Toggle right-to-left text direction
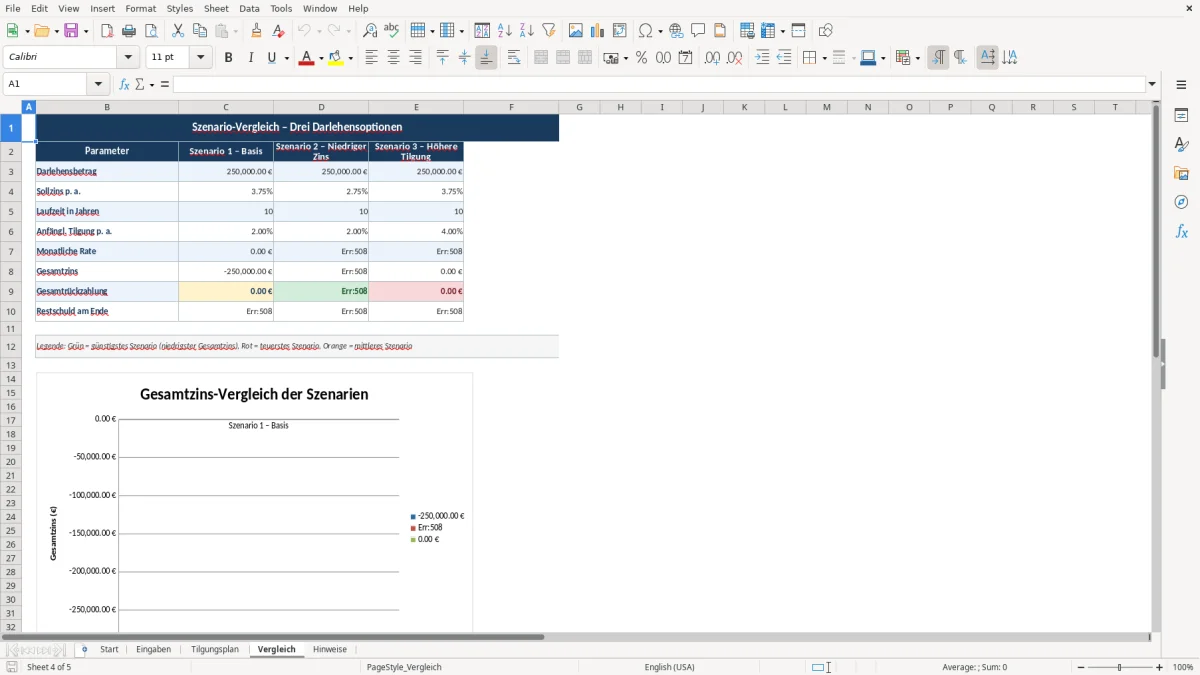The image size is (1200, 675). tap(960, 58)
